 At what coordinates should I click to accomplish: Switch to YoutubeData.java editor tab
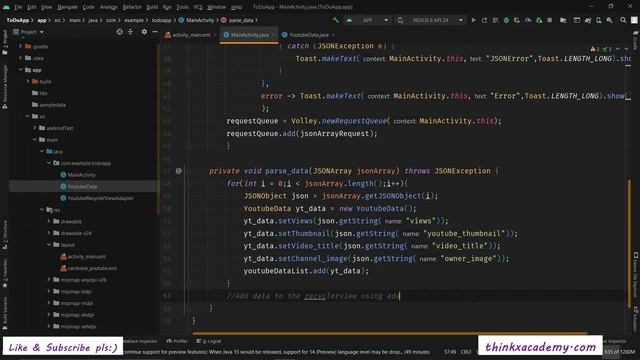click(x=309, y=35)
